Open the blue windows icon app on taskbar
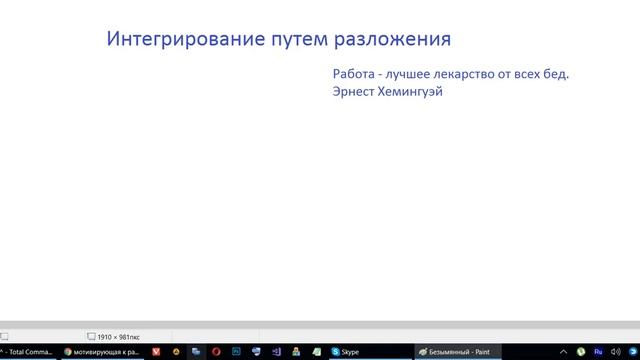This screenshot has height=360, width=640. 196,352
